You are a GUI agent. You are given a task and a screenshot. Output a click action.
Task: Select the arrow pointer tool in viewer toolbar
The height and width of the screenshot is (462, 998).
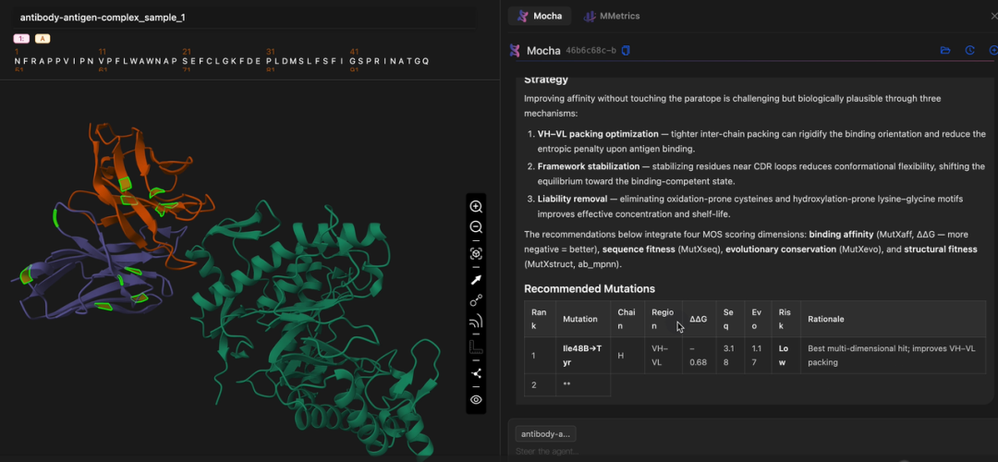click(x=475, y=280)
